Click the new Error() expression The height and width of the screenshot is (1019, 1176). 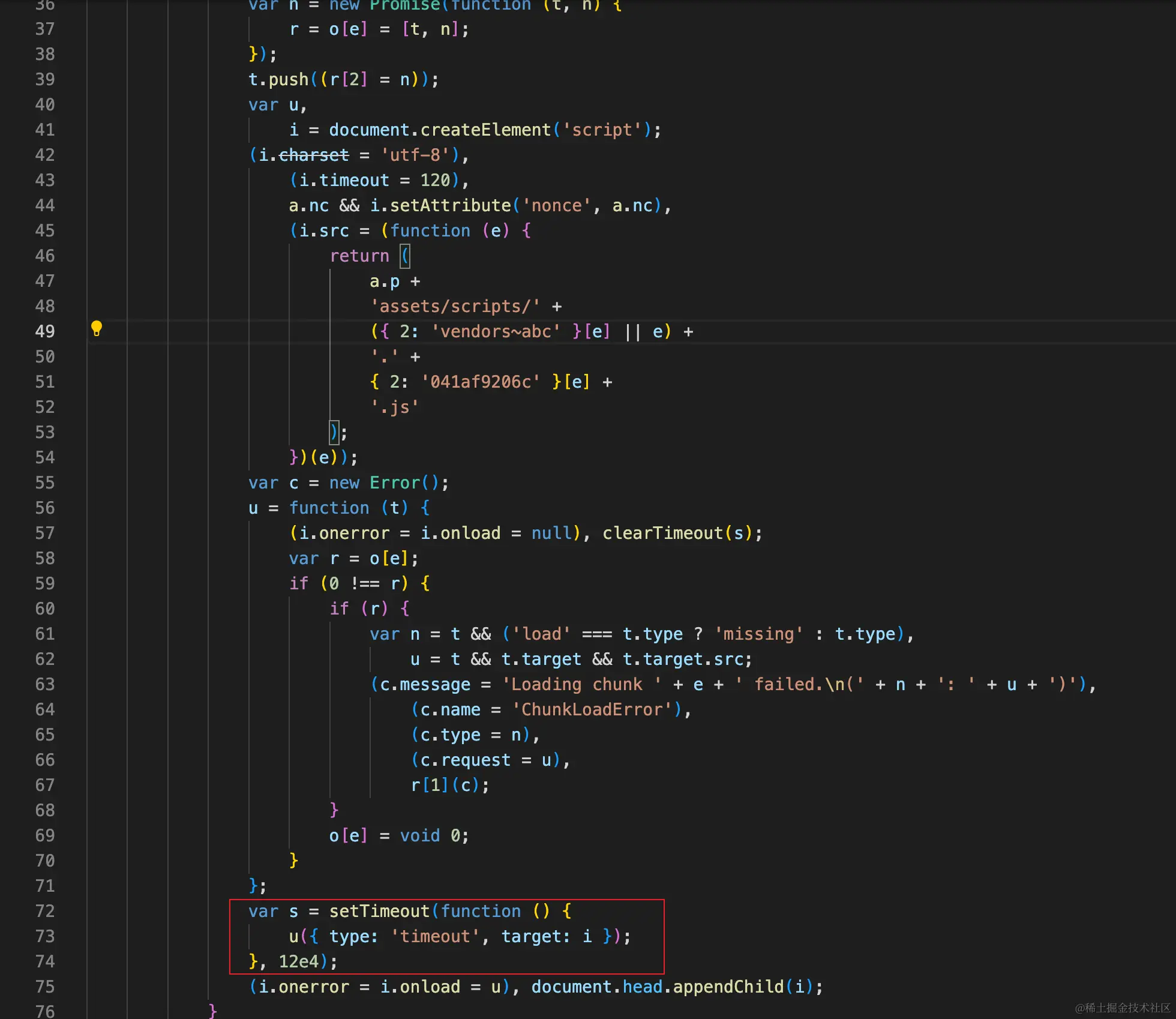[384, 482]
